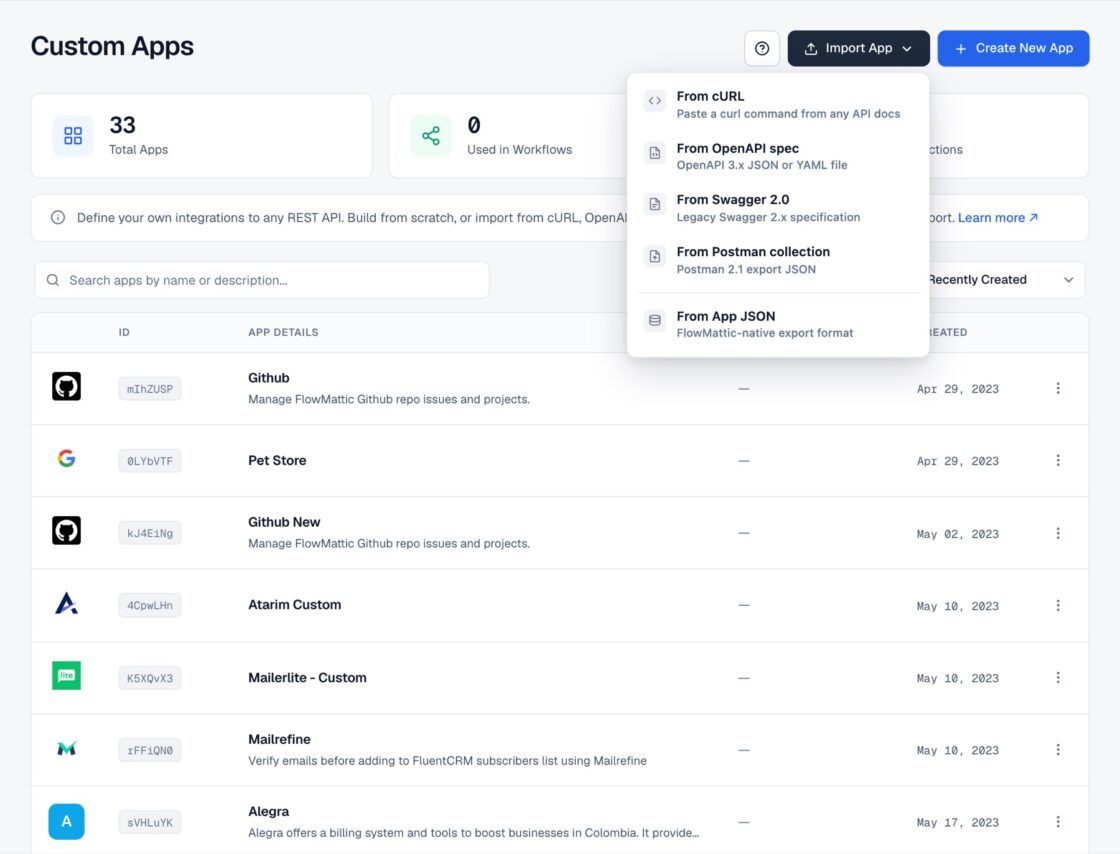1120x854 pixels.
Task: Click the ID column header
Action: click(124, 332)
